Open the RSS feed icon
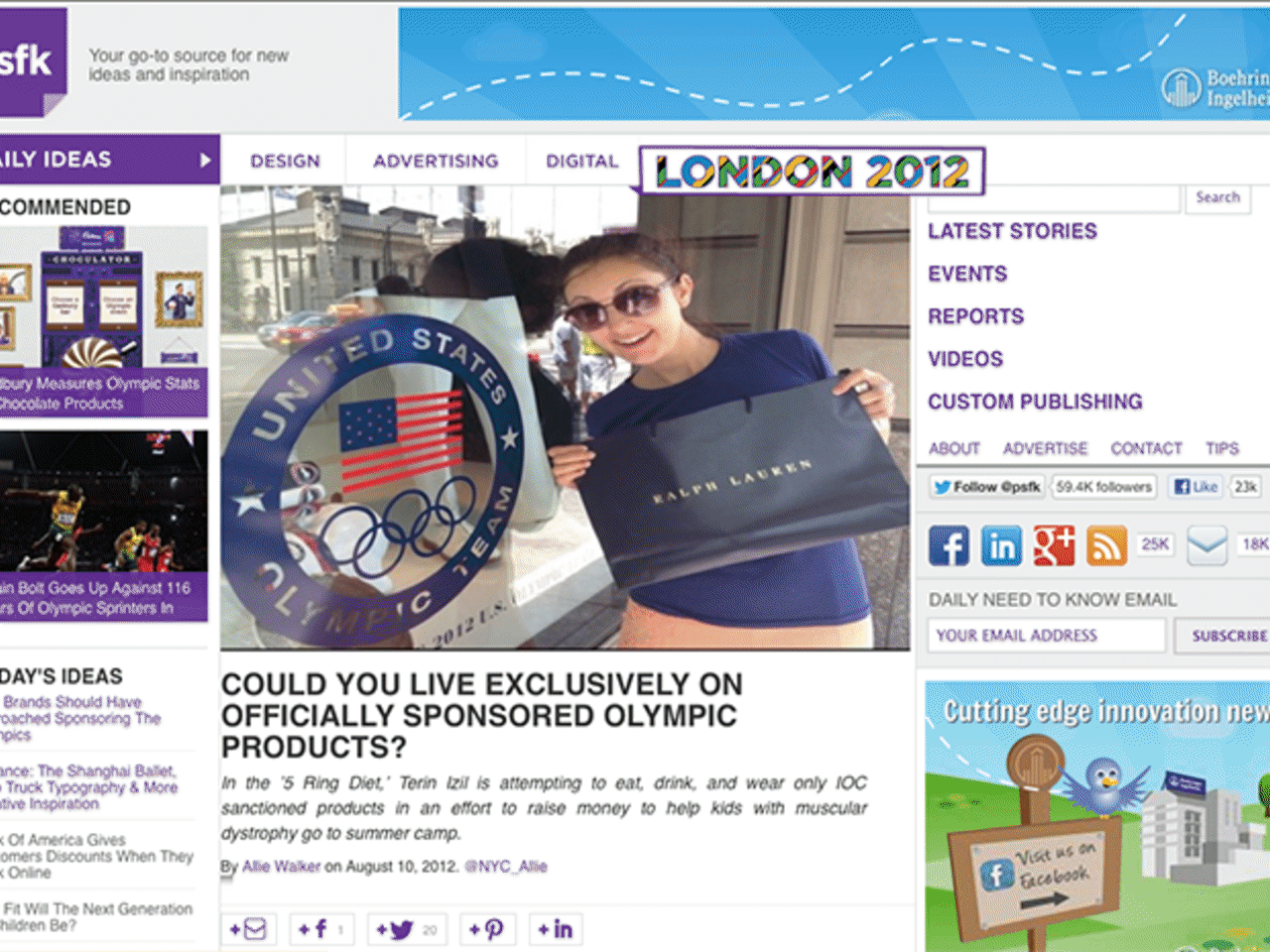The height and width of the screenshot is (952, 1270). click(x=1106, y=545)
